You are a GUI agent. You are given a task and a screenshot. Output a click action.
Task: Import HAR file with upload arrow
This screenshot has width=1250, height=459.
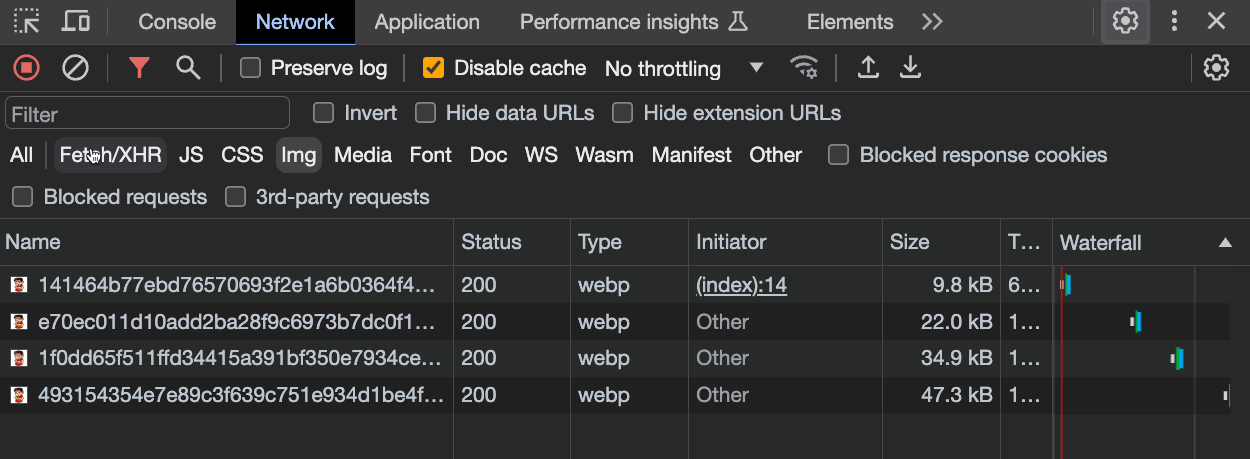(x=869, y=68)
